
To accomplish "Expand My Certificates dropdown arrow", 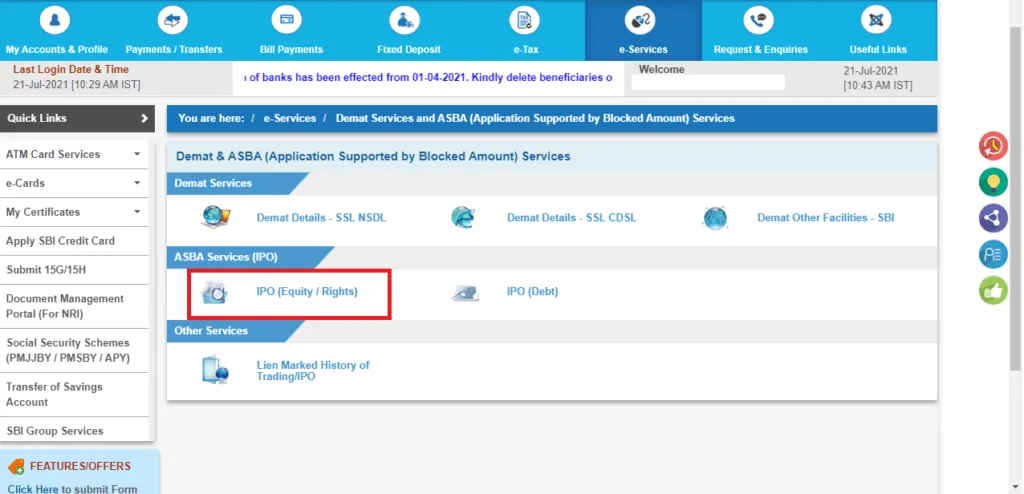I will [136, 212].
